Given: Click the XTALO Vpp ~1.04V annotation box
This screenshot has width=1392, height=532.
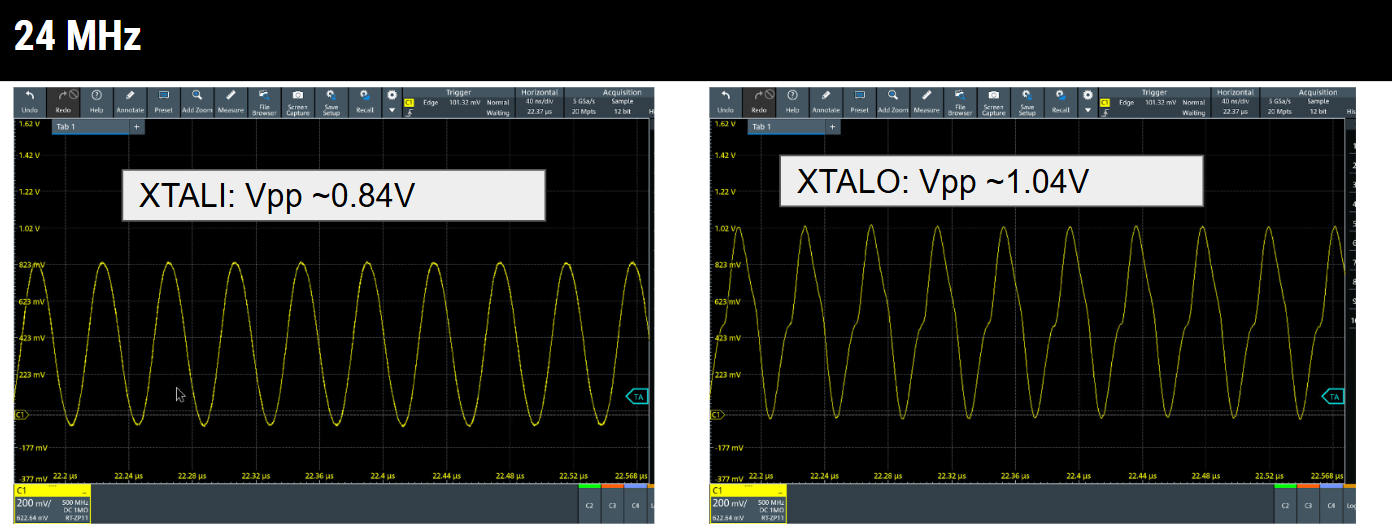Looking at the screenshot, I should tap(992, 182).
